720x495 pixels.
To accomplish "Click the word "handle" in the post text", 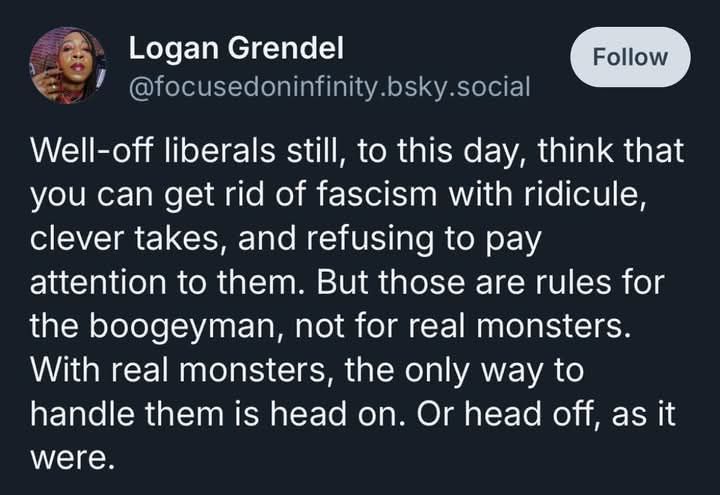I will (x=82, y=414).
